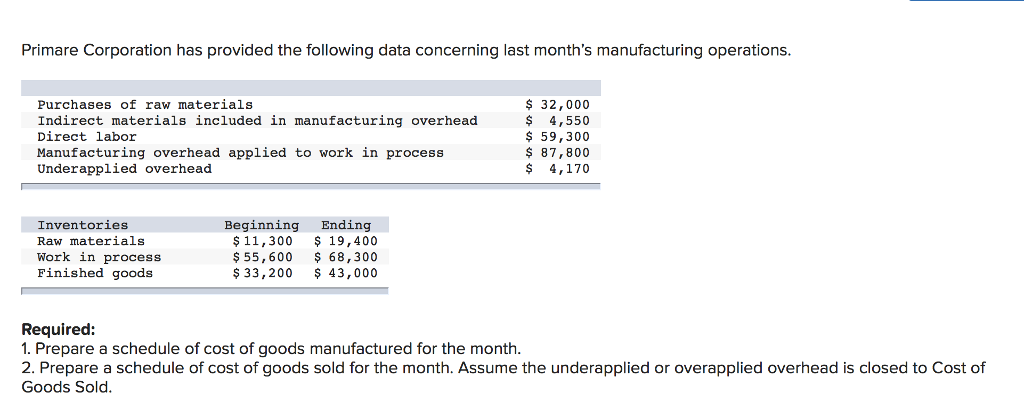Viewport: 1024px width, 401px height.
Task: Select the $87,800 applied overhead value
Action: pos(558,153)
